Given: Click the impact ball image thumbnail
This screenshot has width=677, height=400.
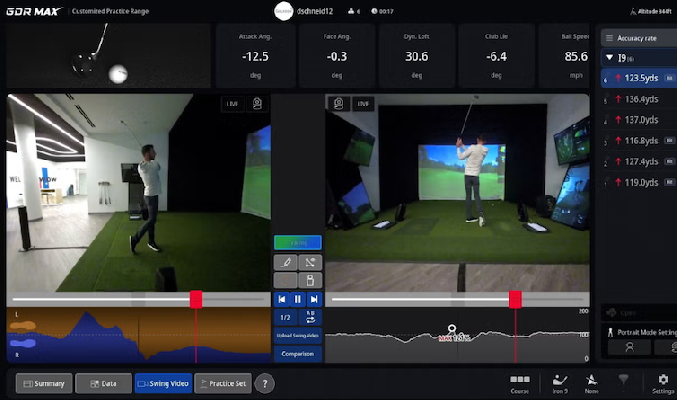Looking at the screenshot, I should point(108,56).
